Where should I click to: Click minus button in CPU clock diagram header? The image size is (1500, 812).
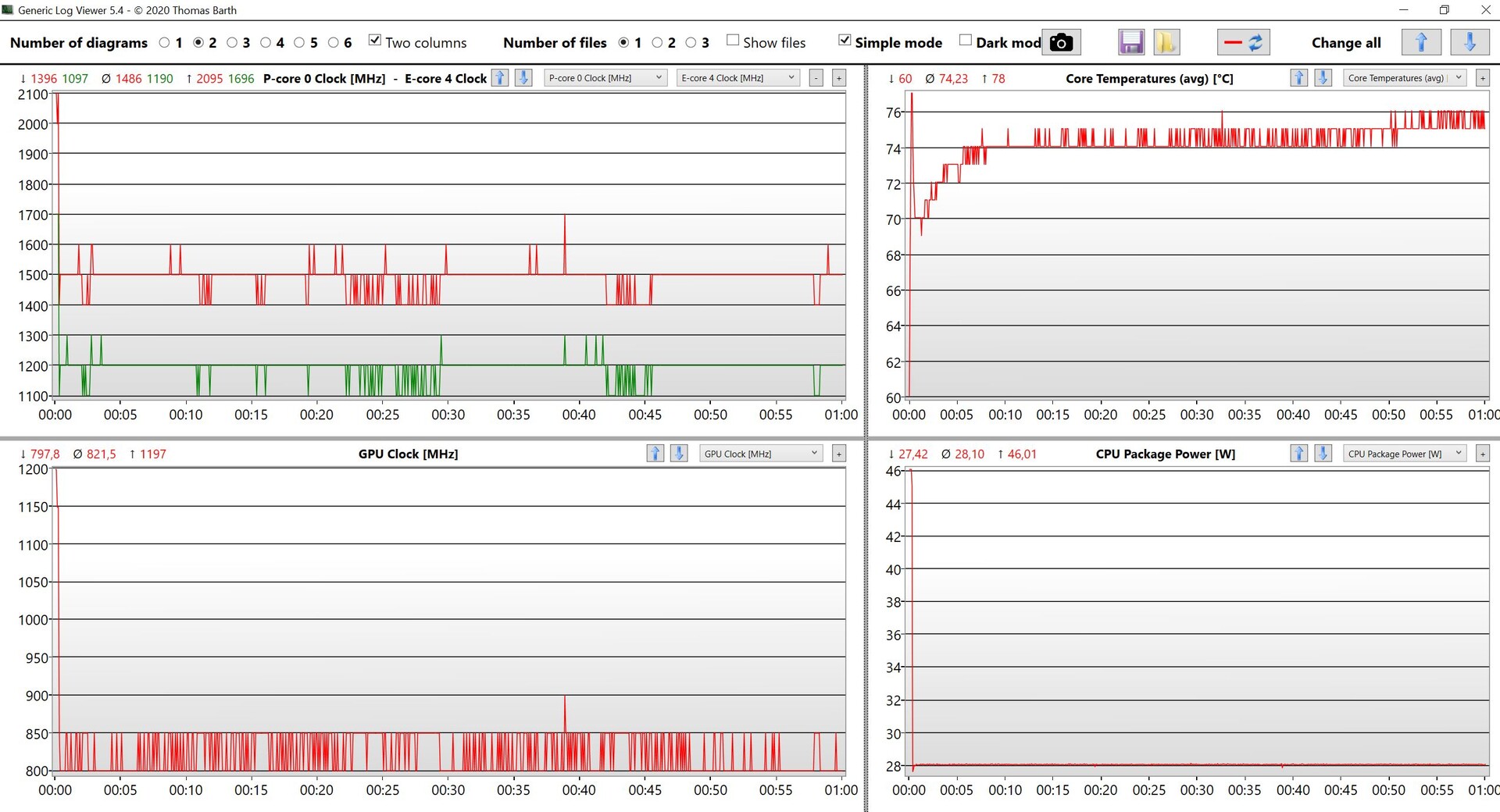[816, 78]
